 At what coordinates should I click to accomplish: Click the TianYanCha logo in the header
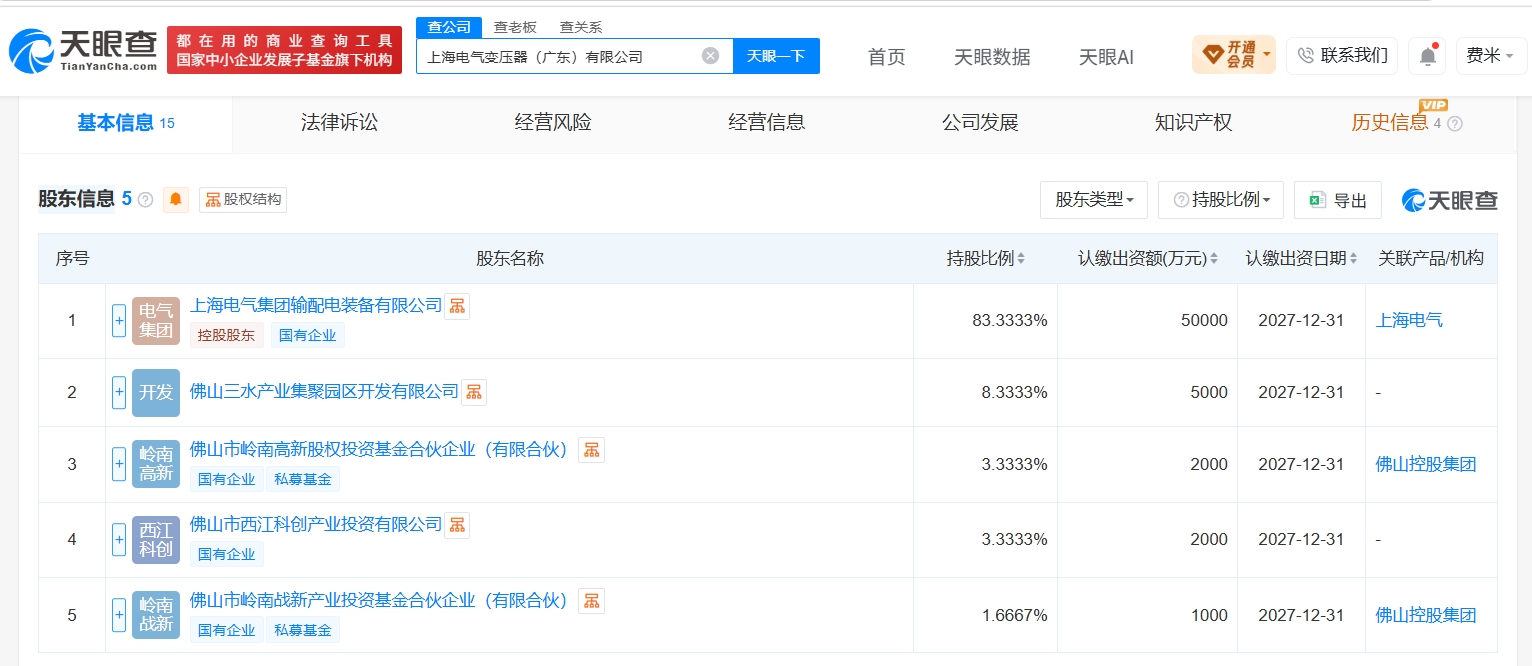[83, 50]
